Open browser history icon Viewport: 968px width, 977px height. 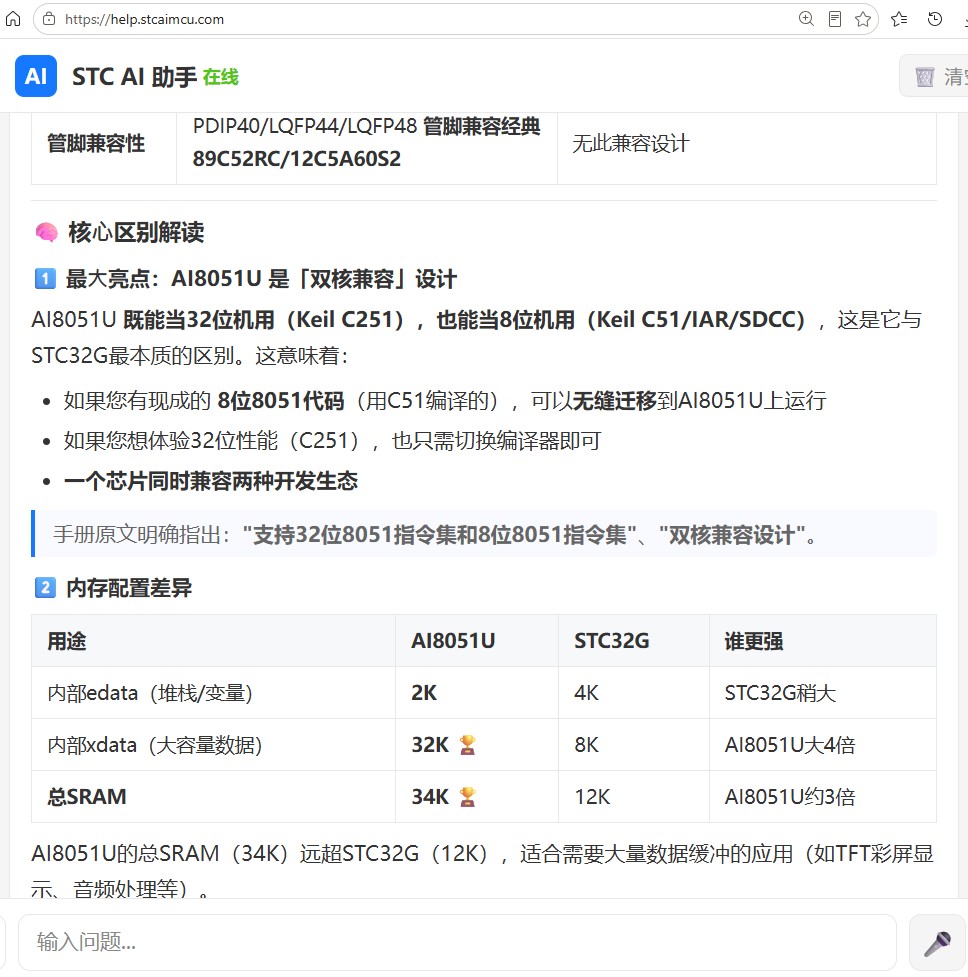click(934, 19)
